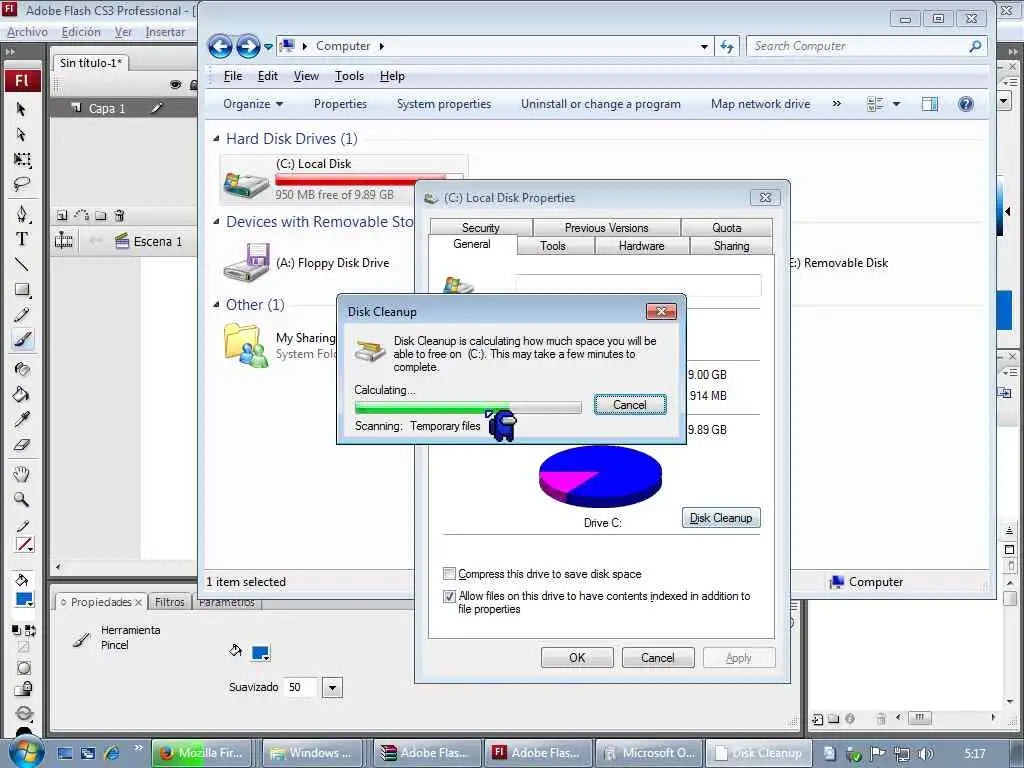This screenshot has width=1024, height=768.
Task: Open the Organize dropdown
Action: click(253, 104)
